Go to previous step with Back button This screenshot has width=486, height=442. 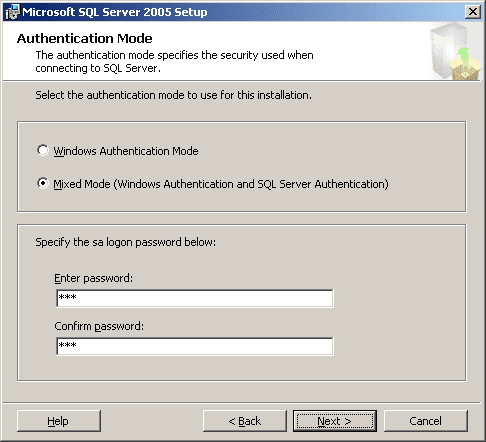point(245,421)
